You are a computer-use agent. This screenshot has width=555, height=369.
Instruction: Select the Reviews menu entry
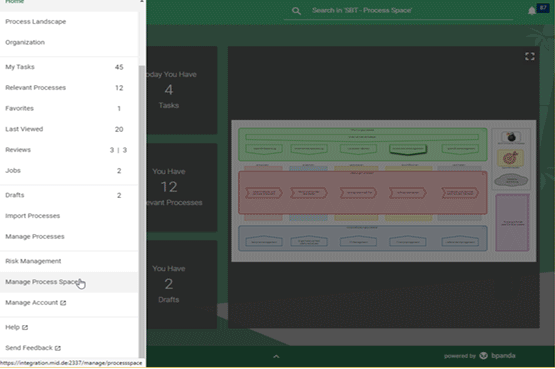pos(69,150)
